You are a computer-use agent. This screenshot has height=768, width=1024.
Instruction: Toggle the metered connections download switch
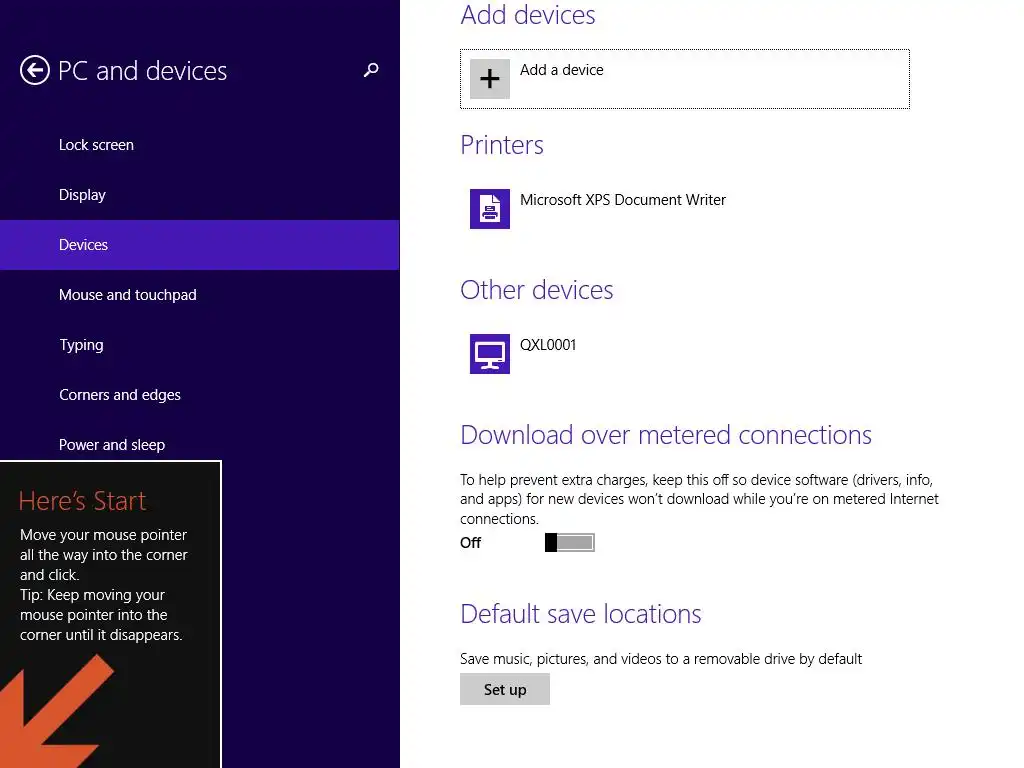[570, 542]
